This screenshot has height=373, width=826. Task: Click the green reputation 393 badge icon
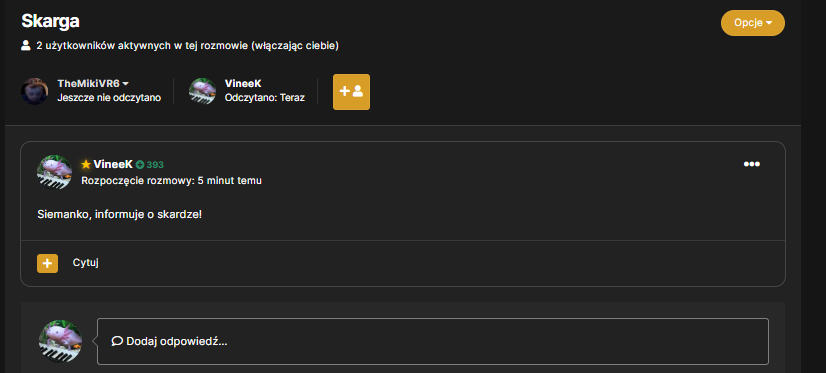(140, 165)
